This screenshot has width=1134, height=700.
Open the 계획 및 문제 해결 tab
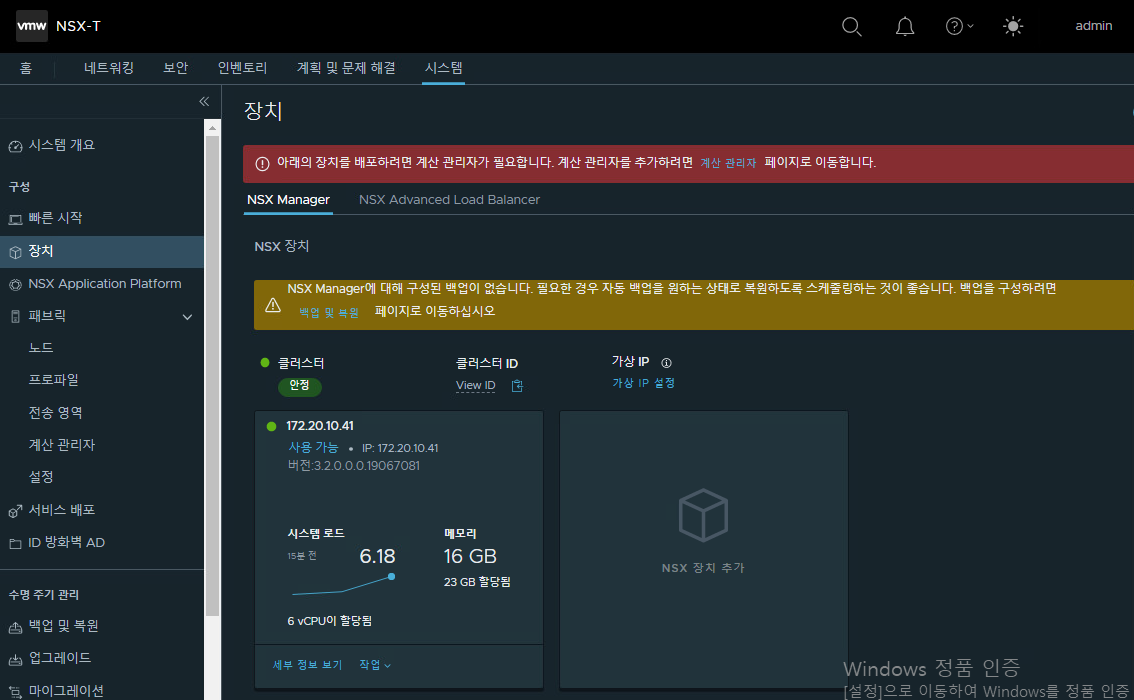[x=346, y=68]
